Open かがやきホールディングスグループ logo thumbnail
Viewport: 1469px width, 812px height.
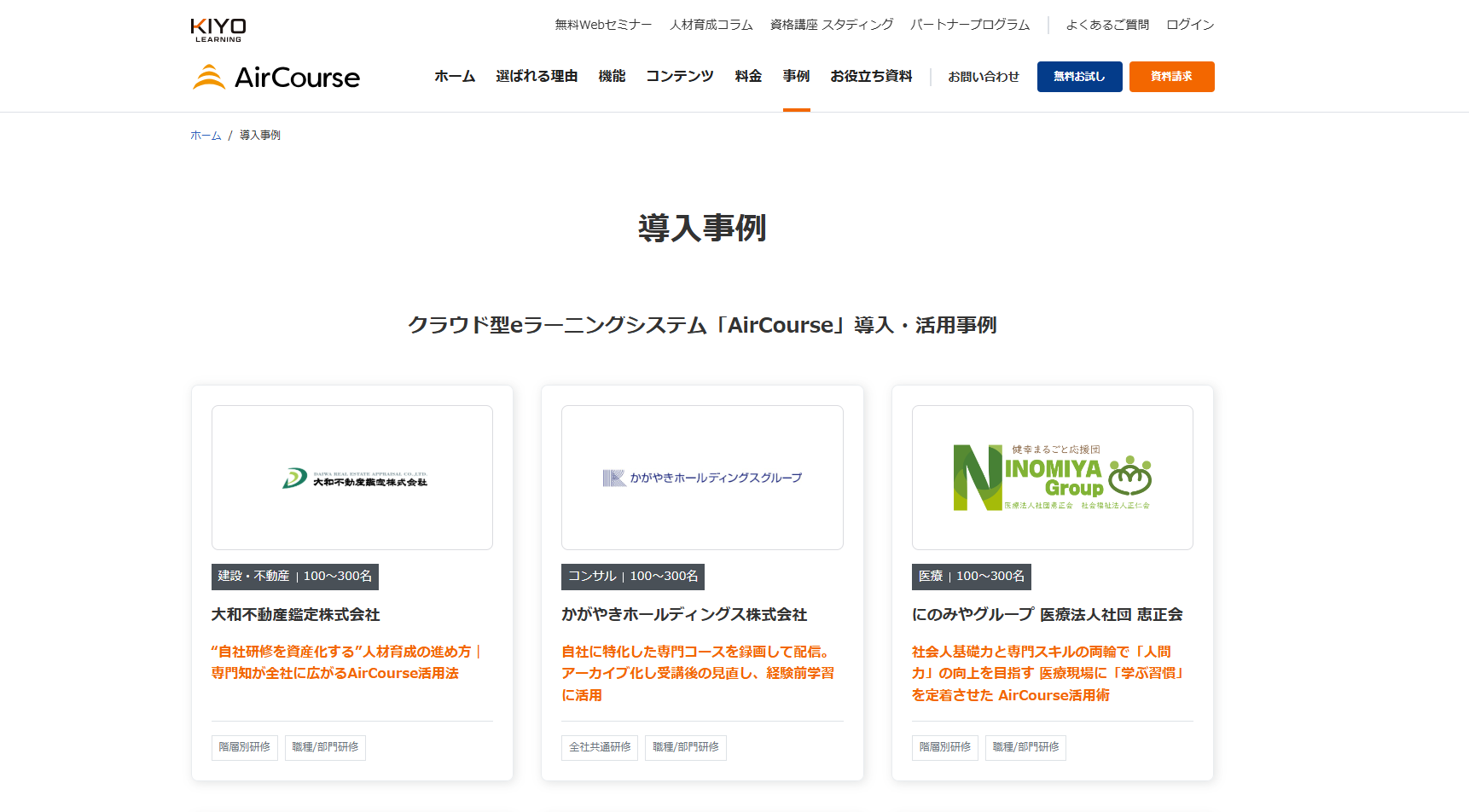pyautogui.click(x=702, y=478)
